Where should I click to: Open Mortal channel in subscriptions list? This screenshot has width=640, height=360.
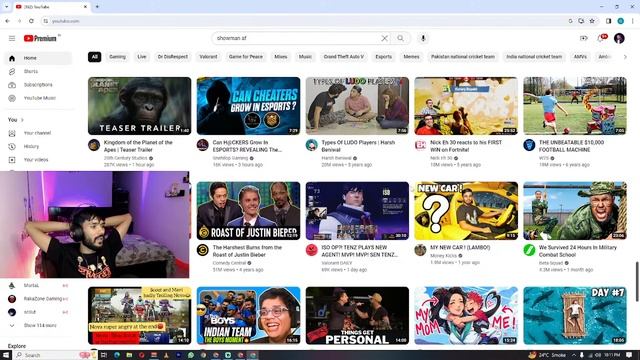[39, 285]
